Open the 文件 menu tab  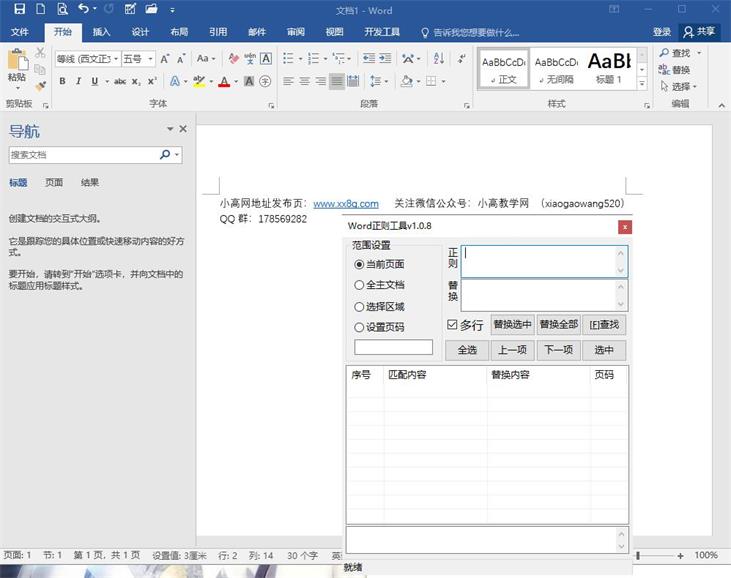(x=20, y=32)
